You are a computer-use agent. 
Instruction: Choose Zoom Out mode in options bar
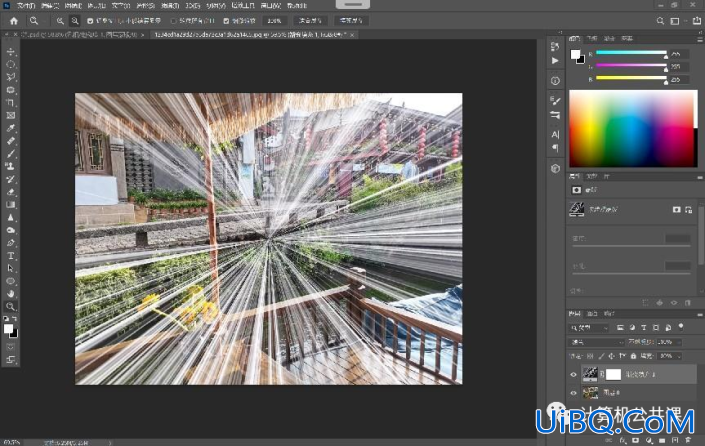[75, 21]
